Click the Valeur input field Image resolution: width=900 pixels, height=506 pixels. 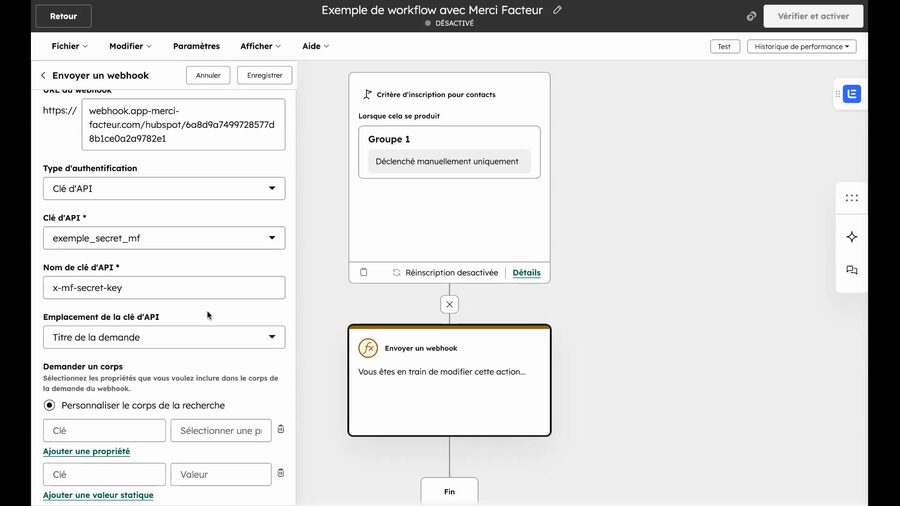tap(221, 474)
